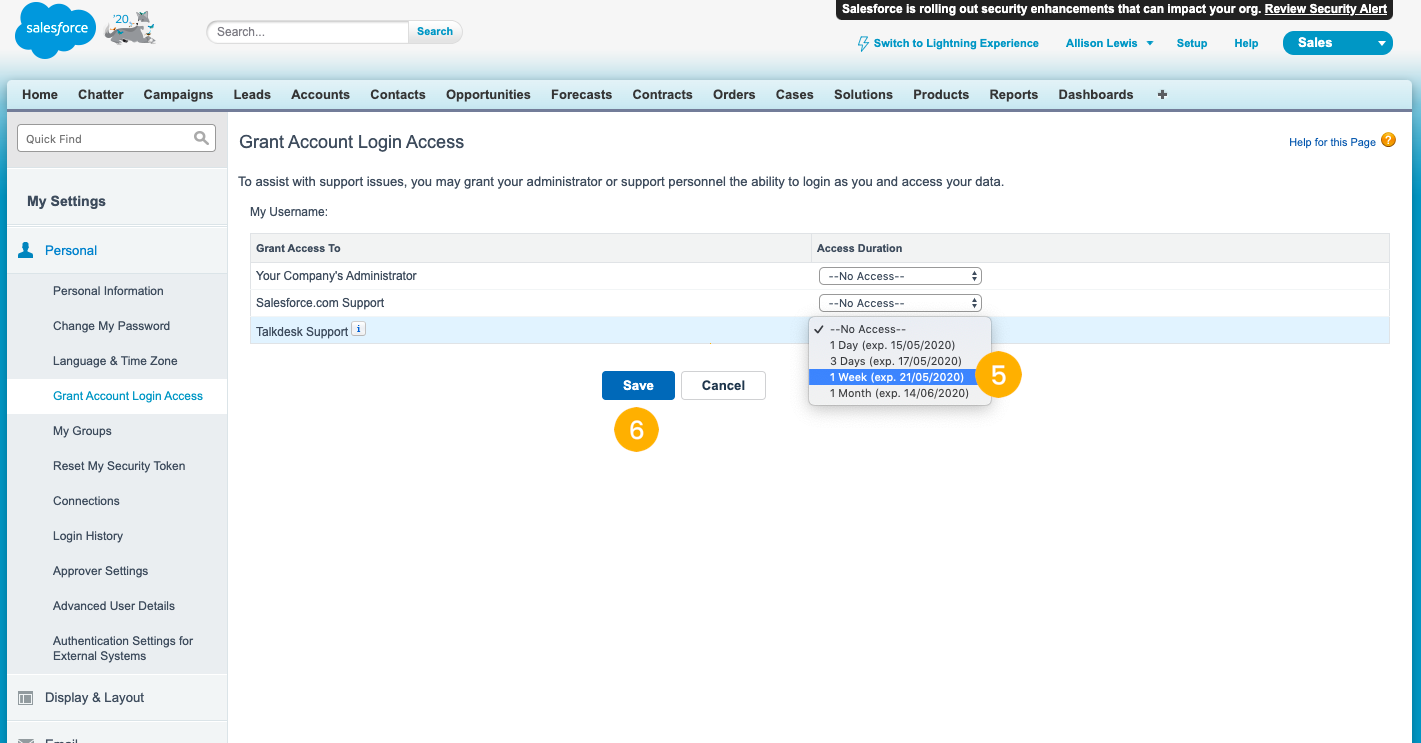This screenshot has height=743, width=1421.
Task: Open the Opportunities tab
Action: coord(488,95)
